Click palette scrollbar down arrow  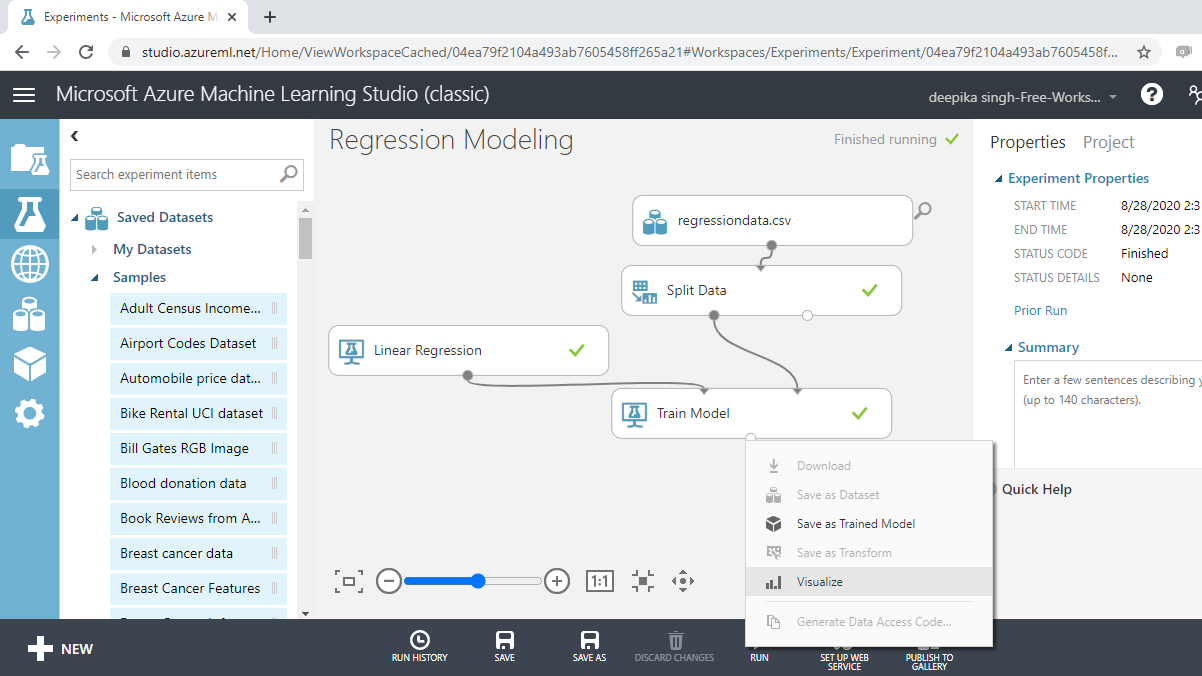pos(305,613)
